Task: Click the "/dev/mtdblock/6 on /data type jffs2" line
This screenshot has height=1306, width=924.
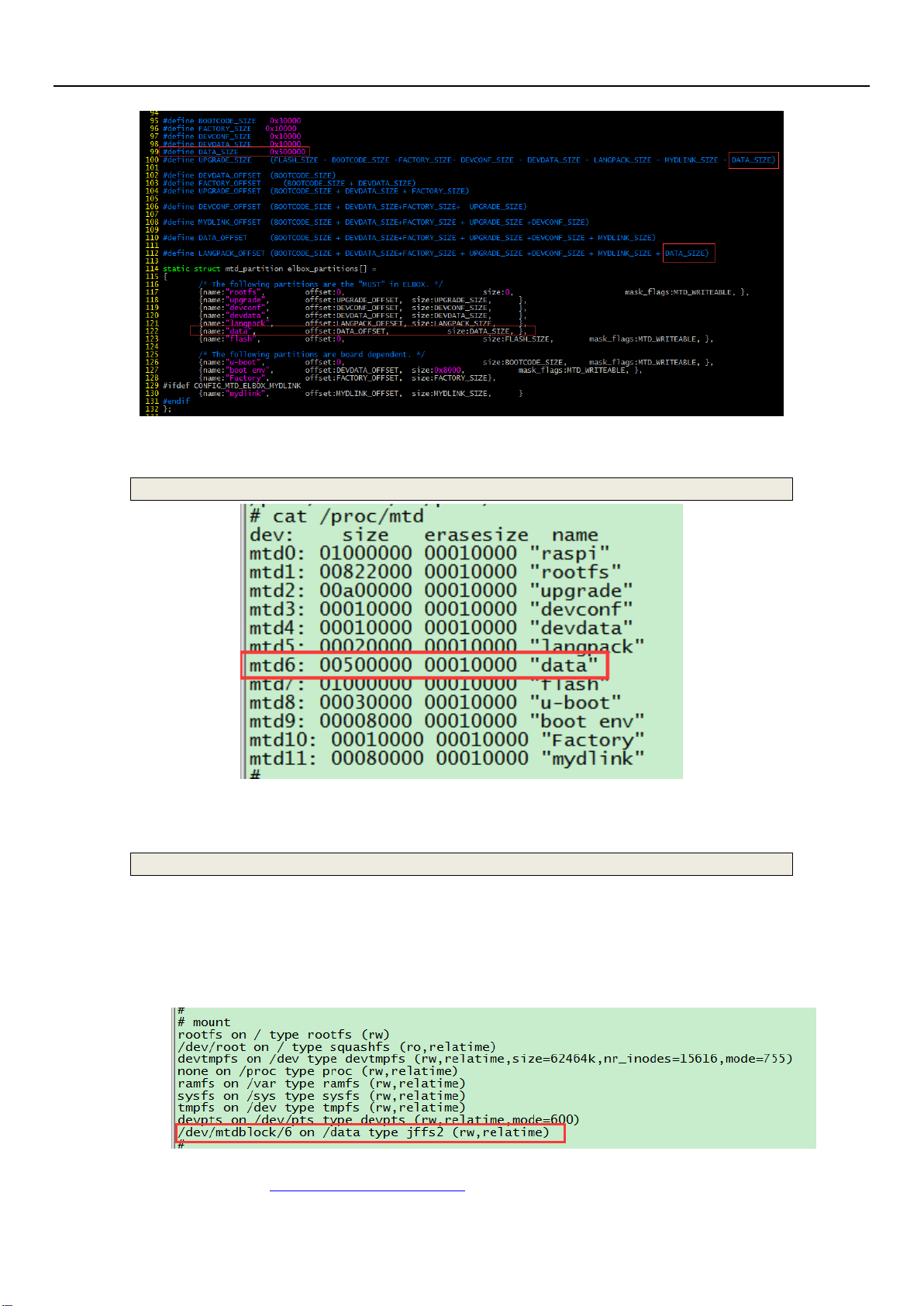Action: [364, 1132]
